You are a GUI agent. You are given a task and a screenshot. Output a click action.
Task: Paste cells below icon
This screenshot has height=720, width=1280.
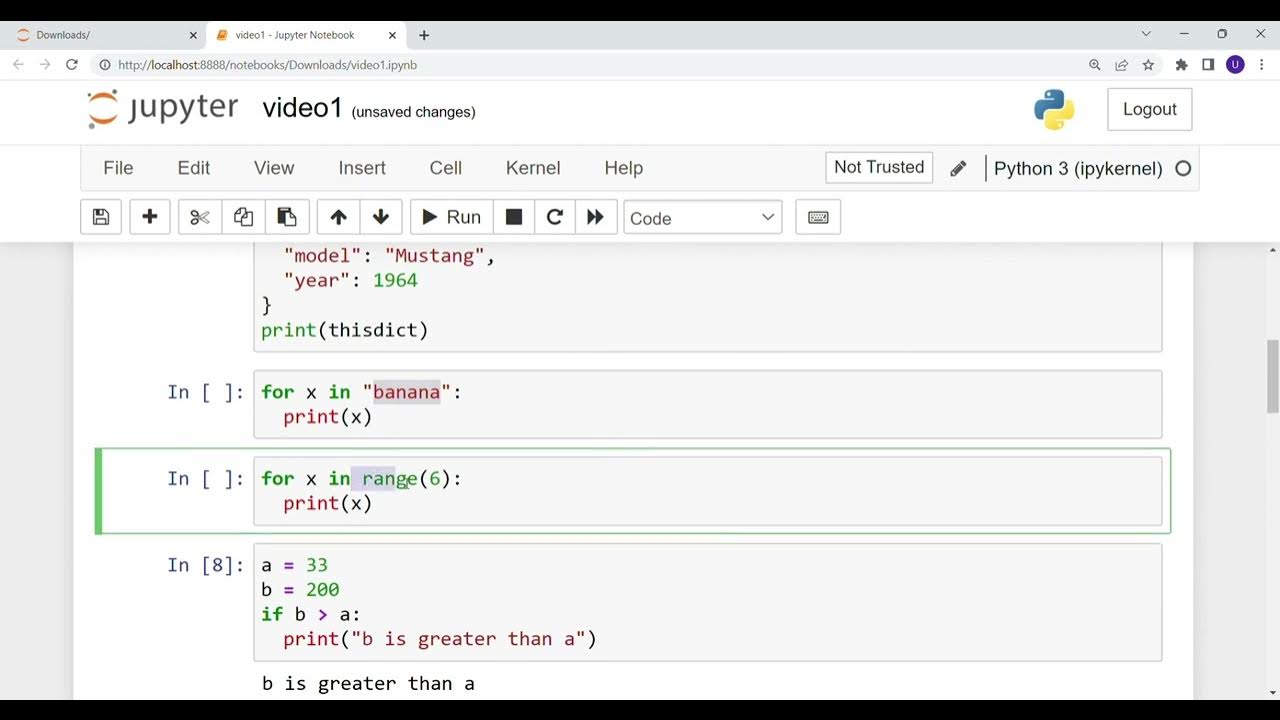[x=286, y=217]
